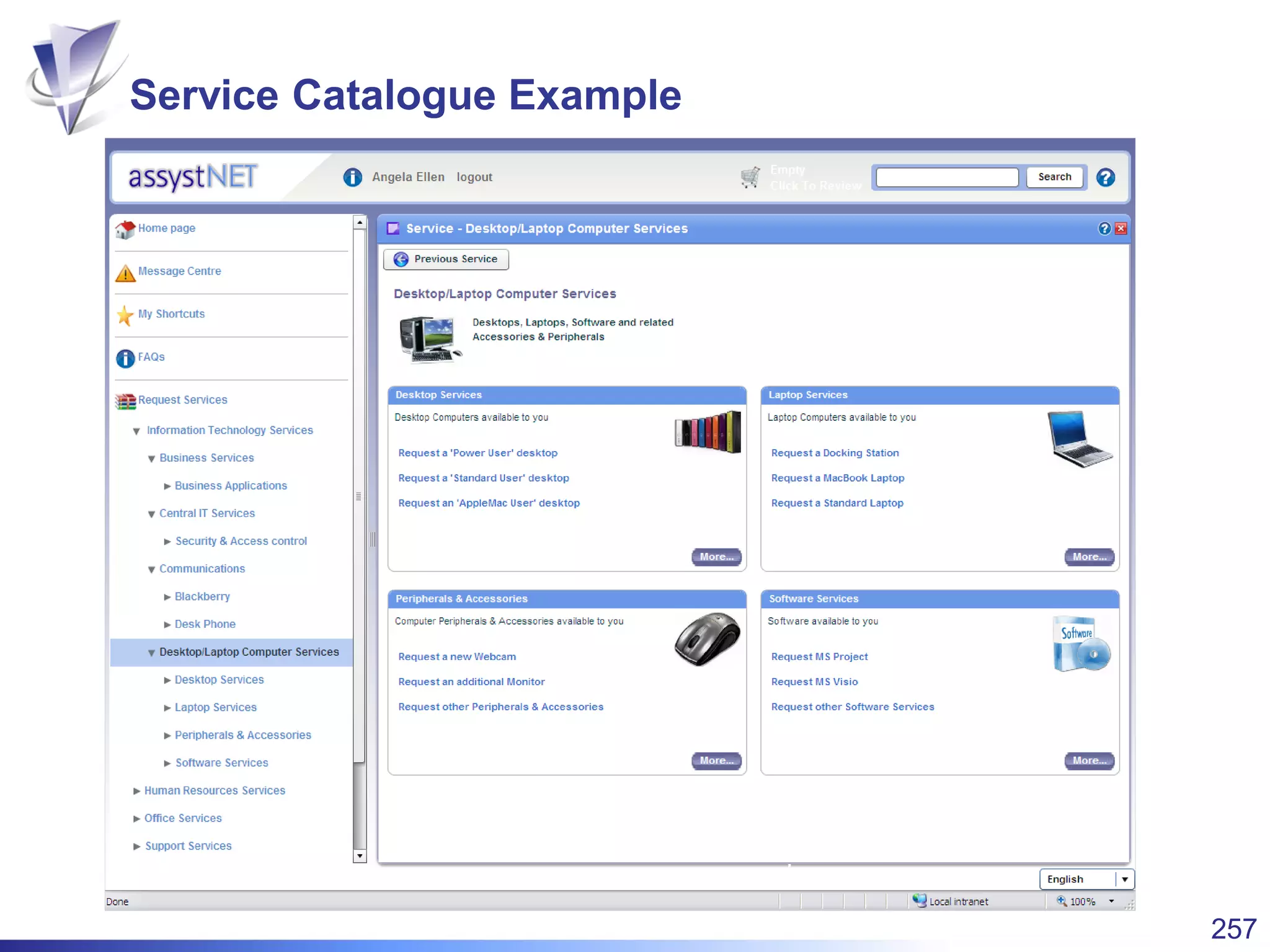Click the search text input field
Viewport: 1270px width, 952px height.
(x=947, y=177)
